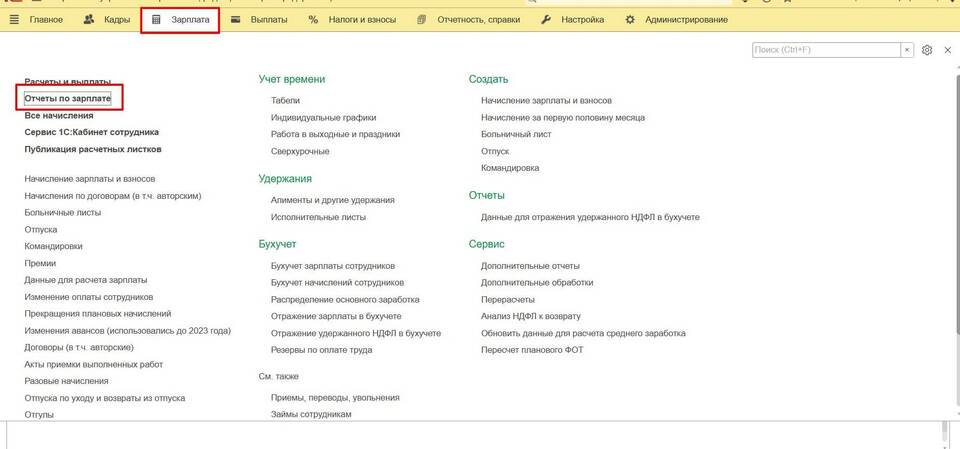The width and height of the screenshot is (960, 449).
Task: Click the percent icon for Налоги и взносы
Action: tap(313, 20)
